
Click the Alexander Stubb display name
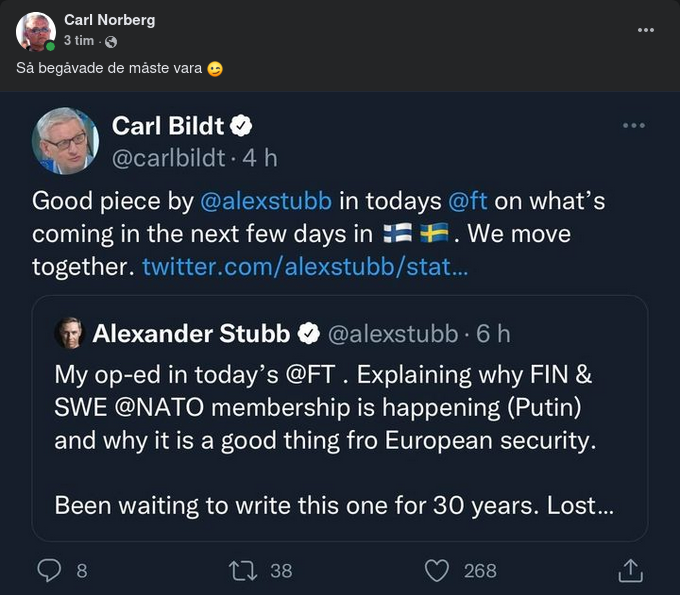pyautogui.click(x=191, y=333)
